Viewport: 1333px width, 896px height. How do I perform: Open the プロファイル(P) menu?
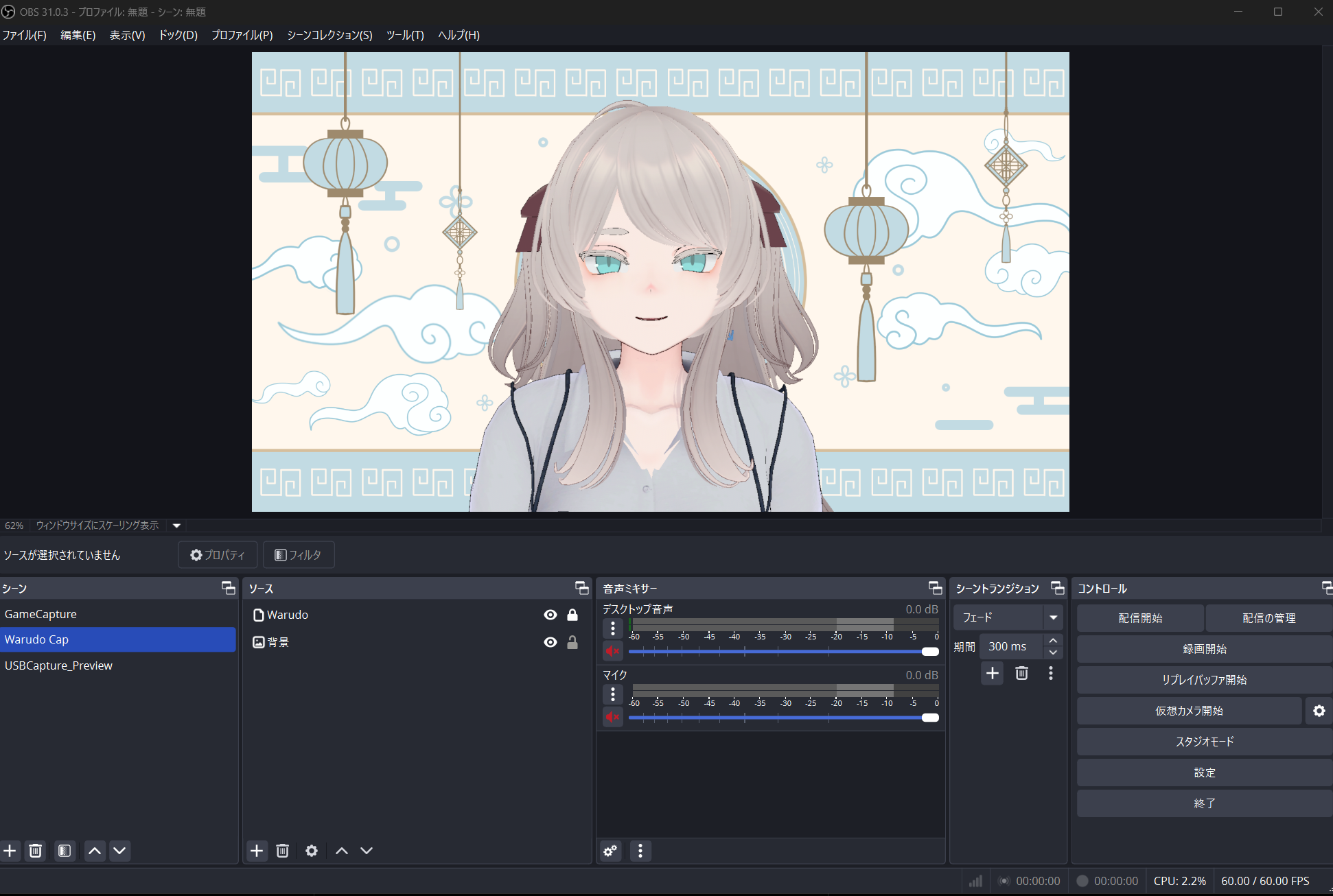(242, 35)
